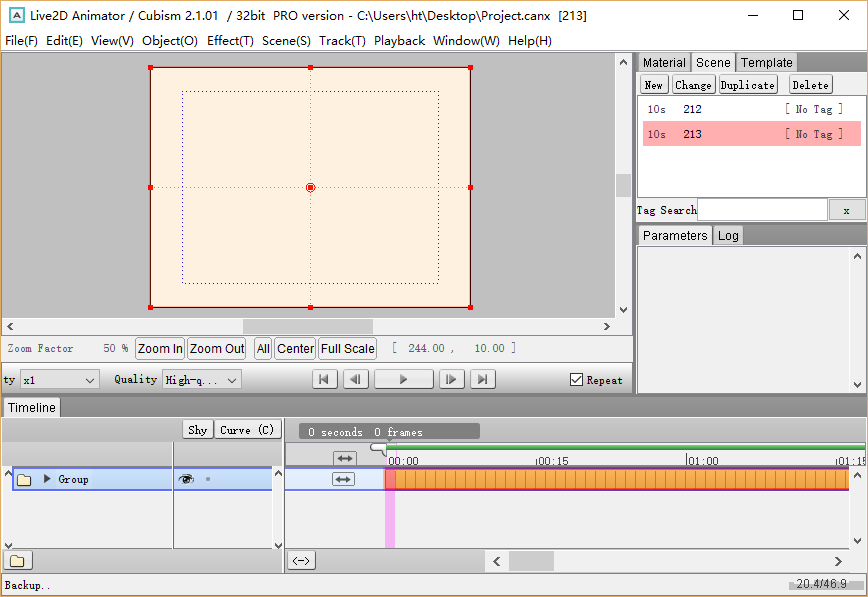This screenshot has height=597, width=868.
Task: Step back one frame button
Action: 355,379
